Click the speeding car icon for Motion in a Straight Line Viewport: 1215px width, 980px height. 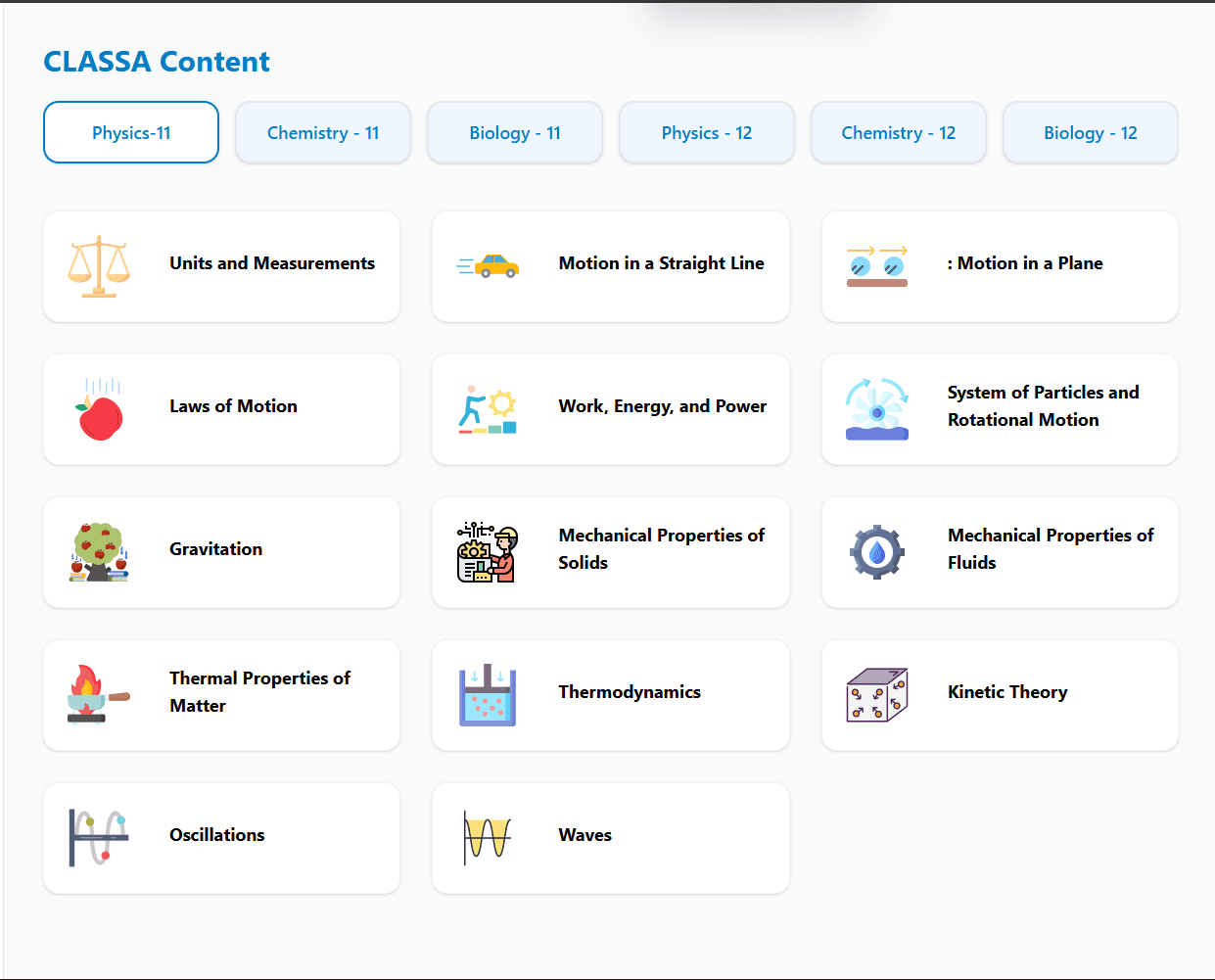pos(487,264)
